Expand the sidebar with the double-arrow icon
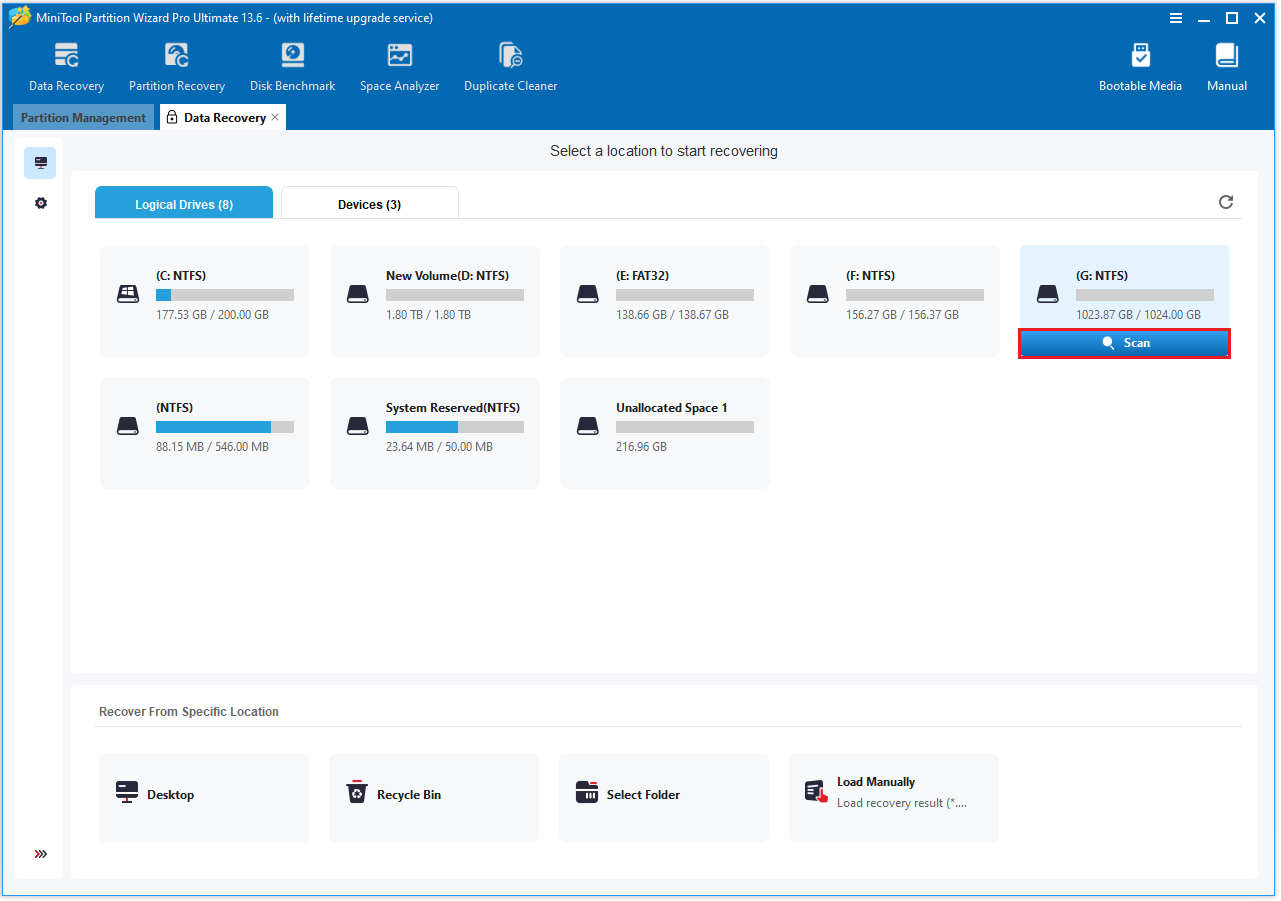 [41, 854]
